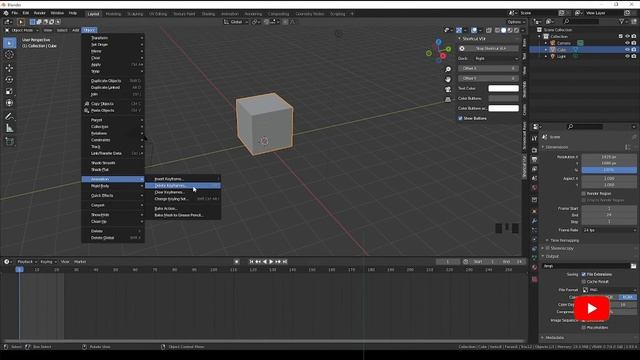
Task: Select the Transform tool
Action: [9, 103]
